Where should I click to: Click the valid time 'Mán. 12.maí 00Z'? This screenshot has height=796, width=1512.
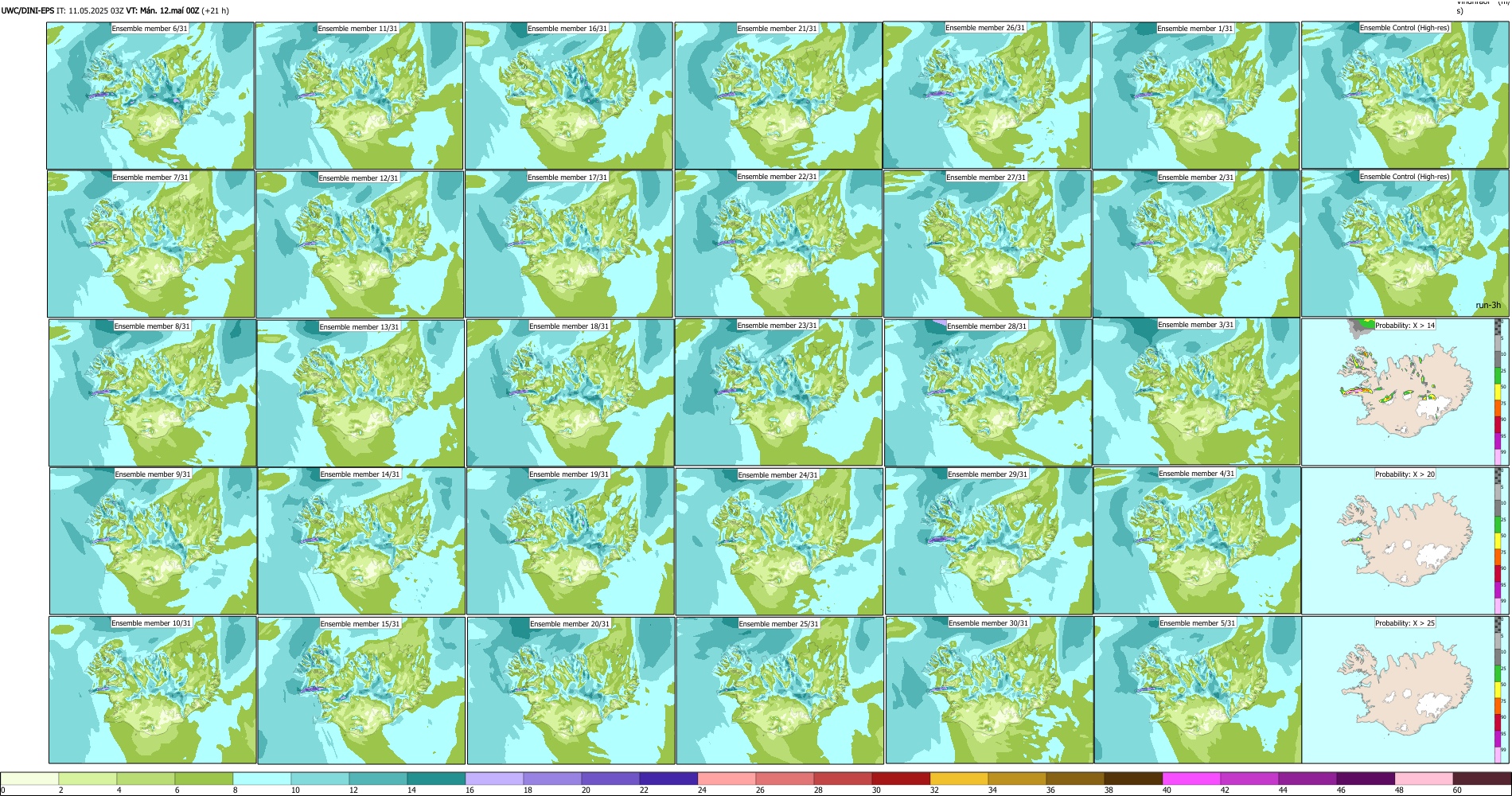pos(170,11)
